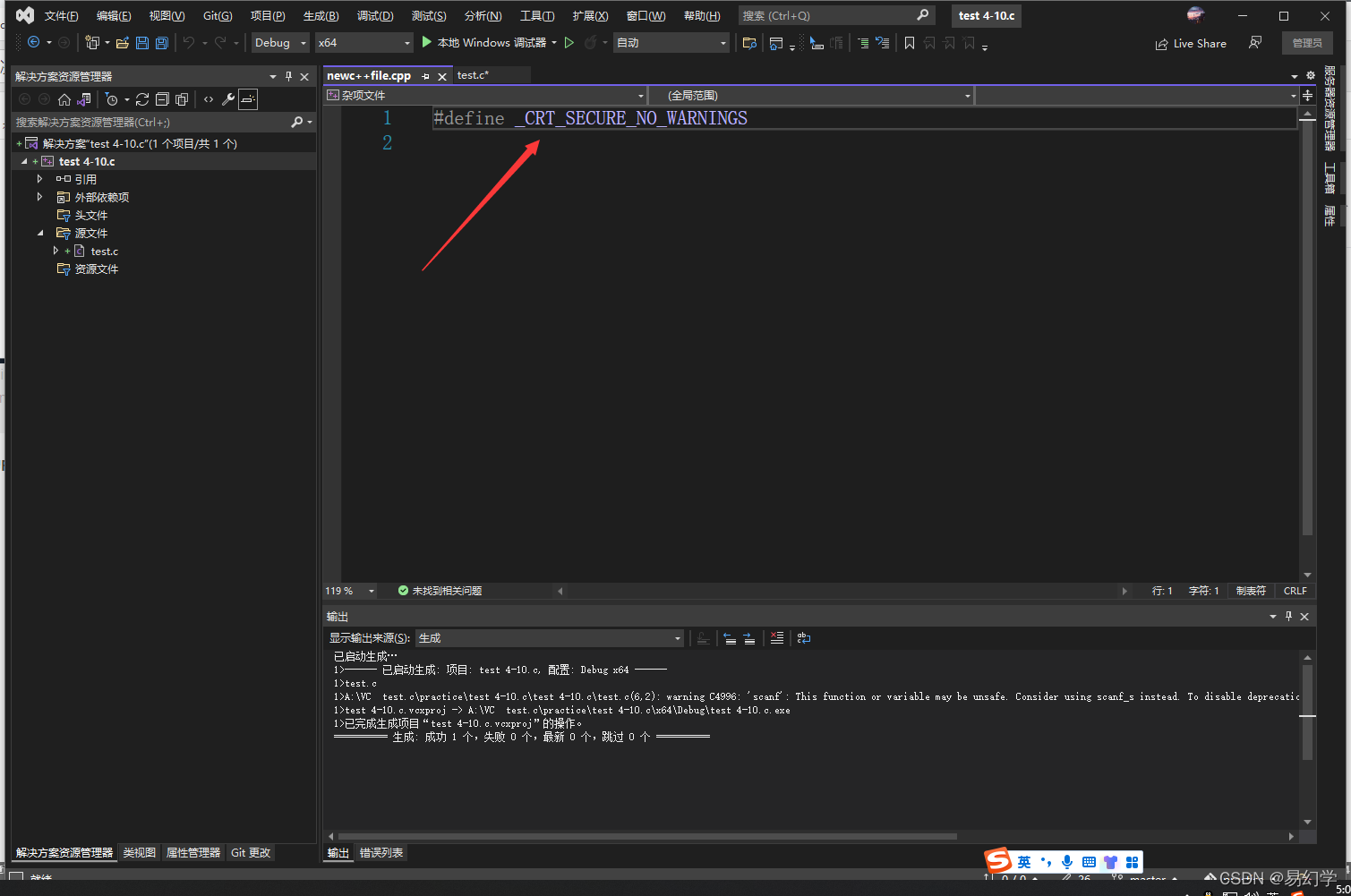Open the x64 platform dropdown
Screen dimensions: 1351x896
pos(364,42)
